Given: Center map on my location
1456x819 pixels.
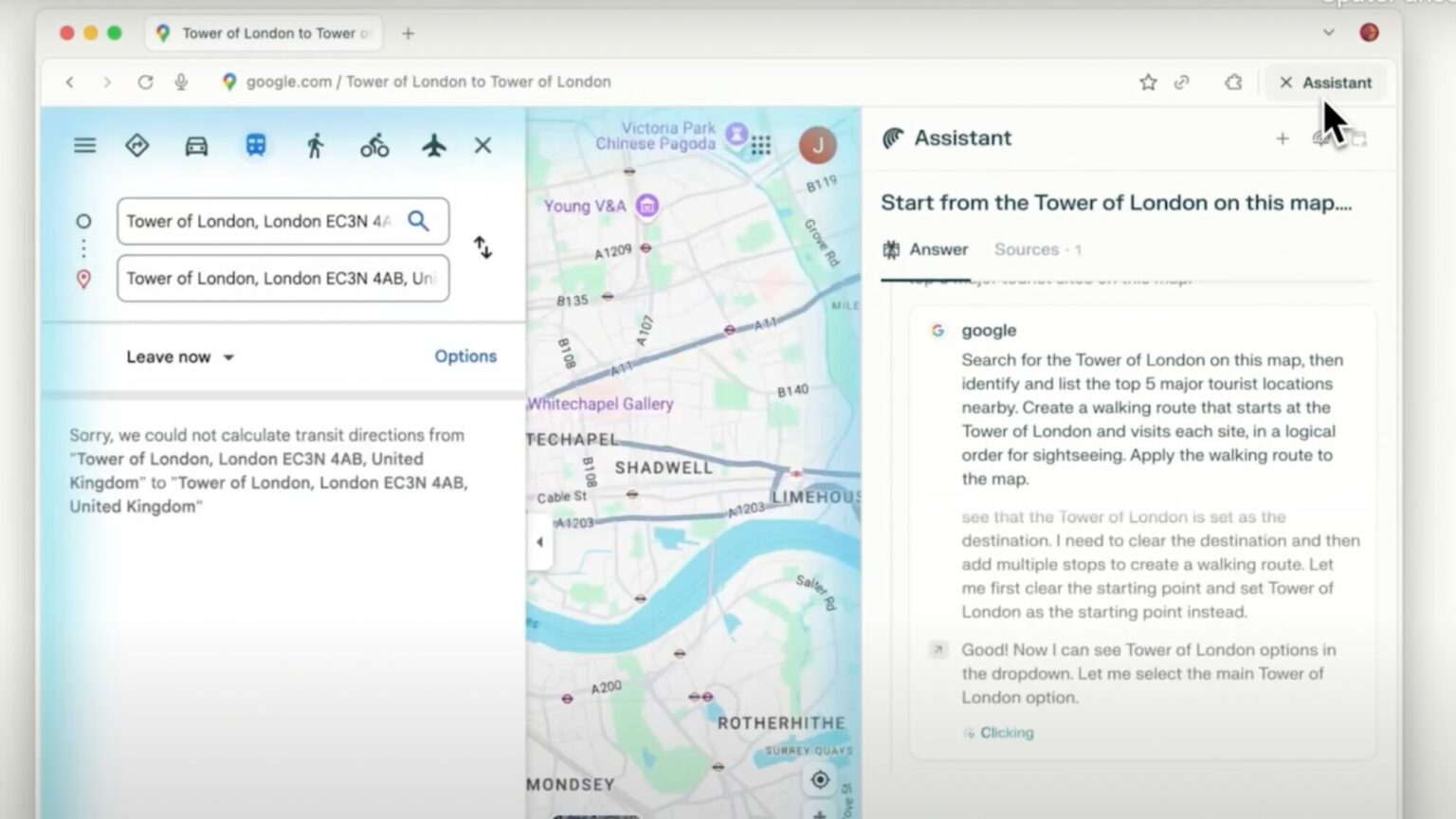Looking at the screenshot, I should coord(820,779).
